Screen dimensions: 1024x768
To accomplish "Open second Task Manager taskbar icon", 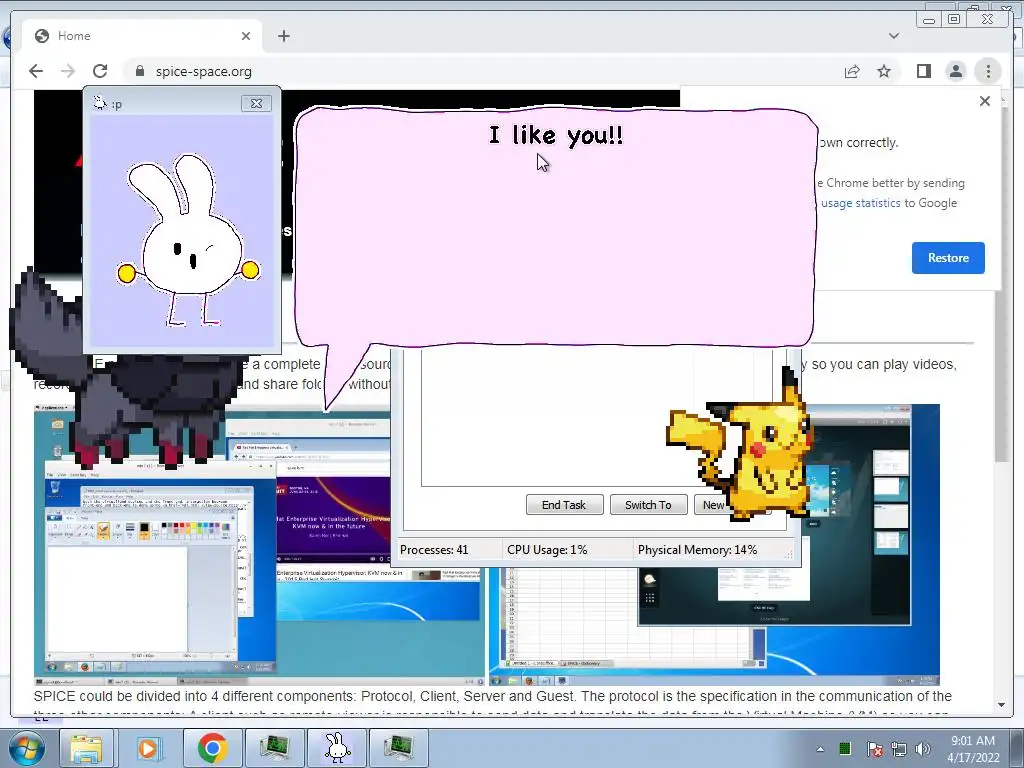I will coord(398,748).
